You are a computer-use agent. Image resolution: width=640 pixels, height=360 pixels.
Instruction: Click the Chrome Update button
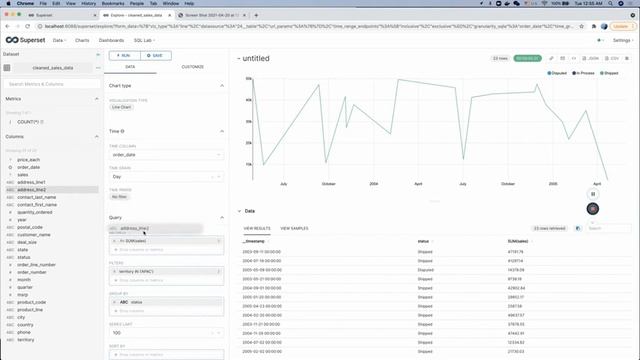click(622, 26)
